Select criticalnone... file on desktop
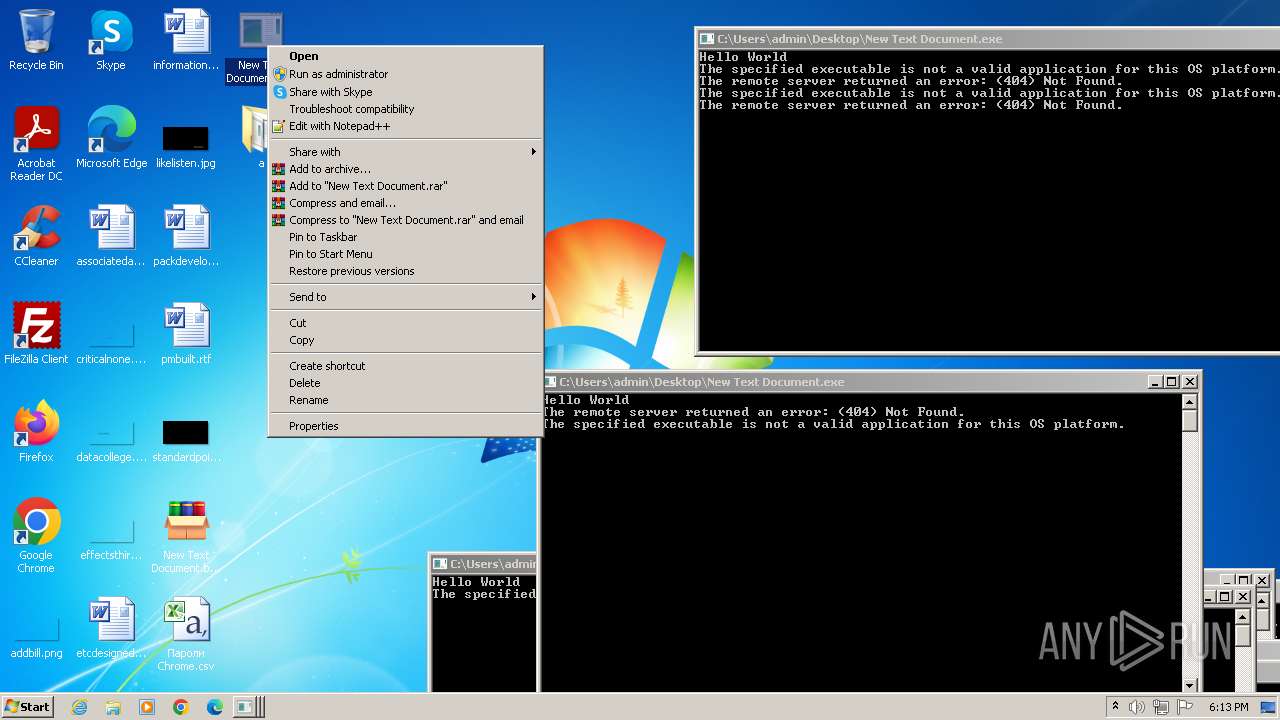This screenshot has height=720, width=1280. (x=111, y=345)
